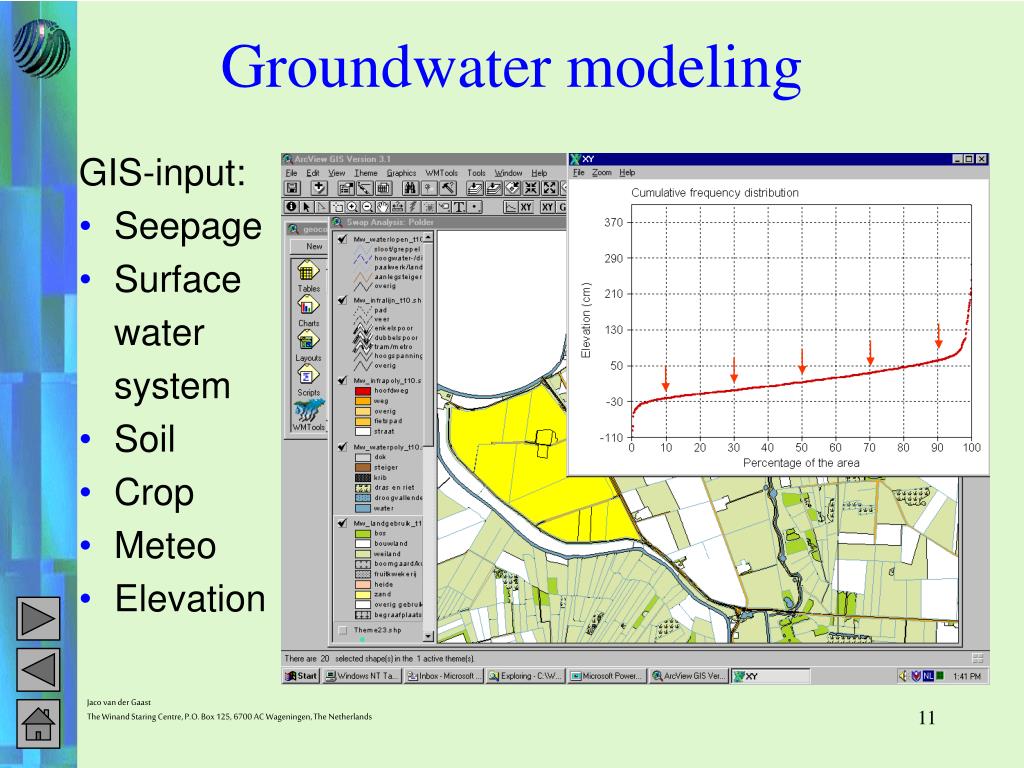Open the Graphics menu in ArcView
Image resolution: width=1024 pixels, height=768 pixels.
(401, 173)
